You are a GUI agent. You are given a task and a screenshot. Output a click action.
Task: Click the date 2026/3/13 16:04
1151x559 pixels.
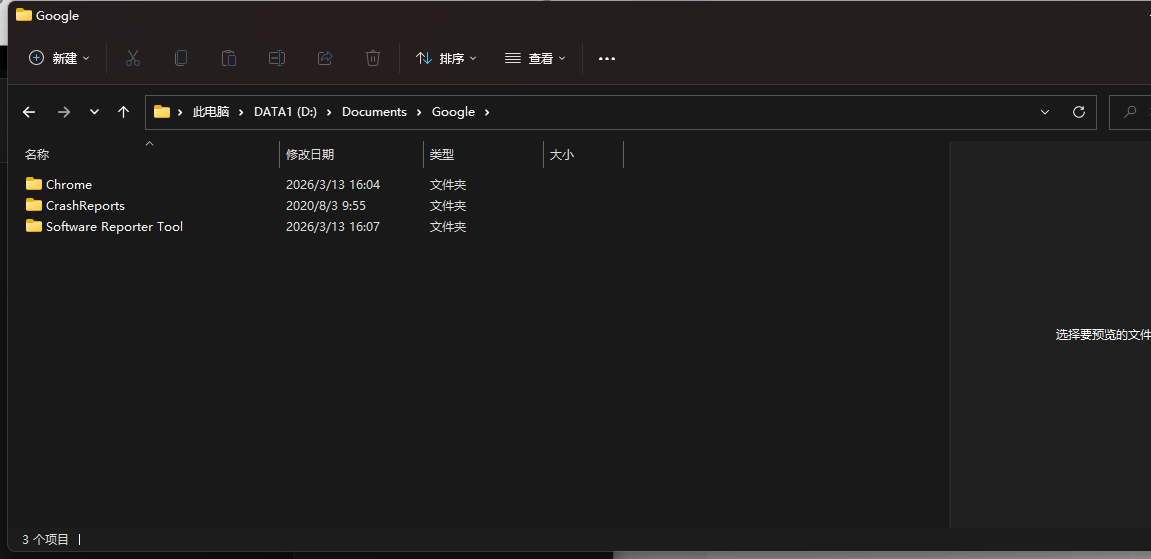(x=333, y=184)
